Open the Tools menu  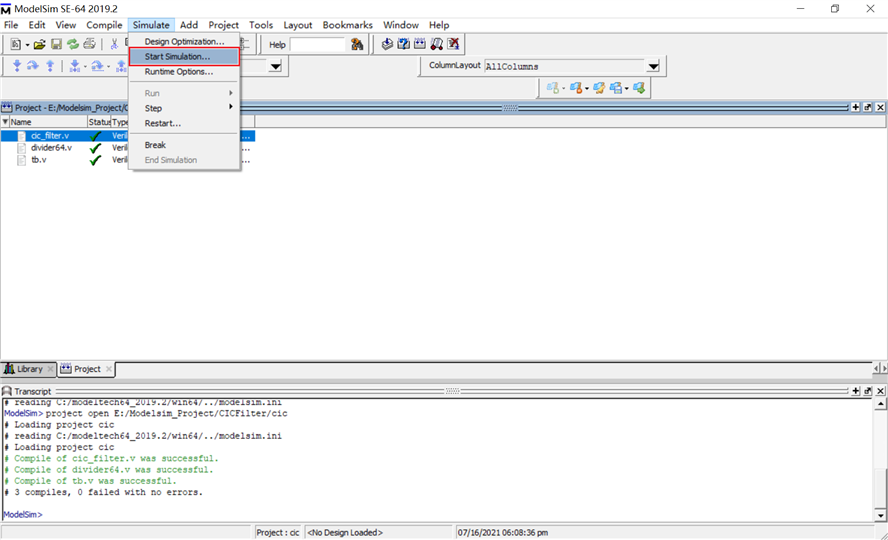point(261,25)
